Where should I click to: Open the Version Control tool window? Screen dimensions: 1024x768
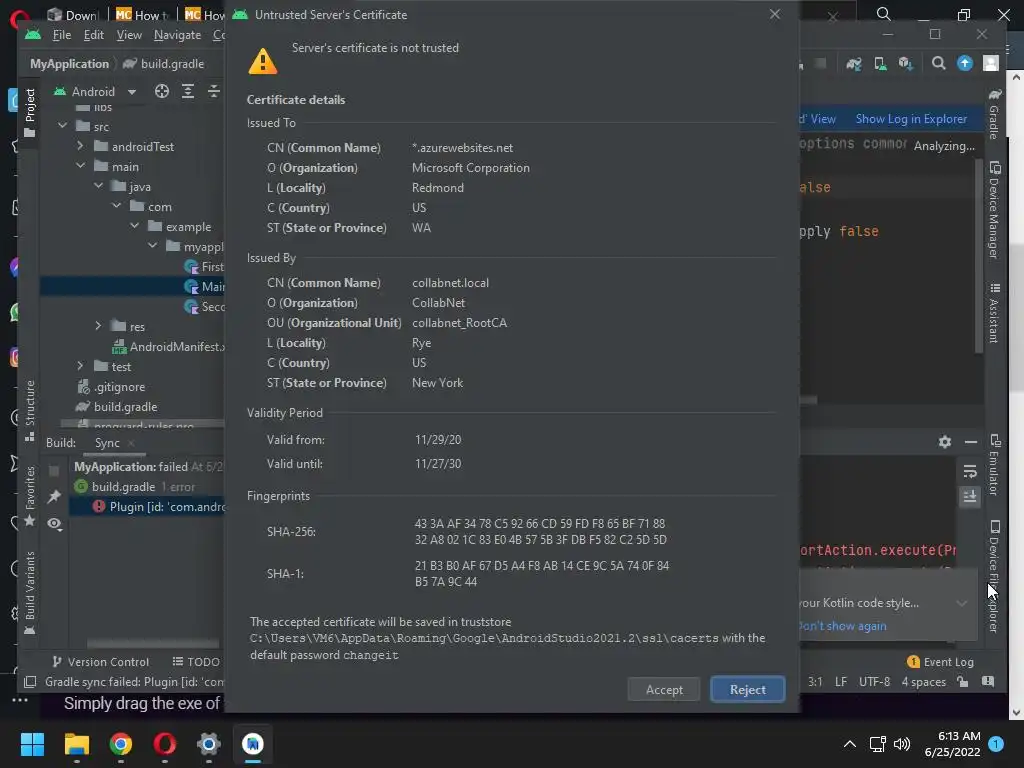101,662
